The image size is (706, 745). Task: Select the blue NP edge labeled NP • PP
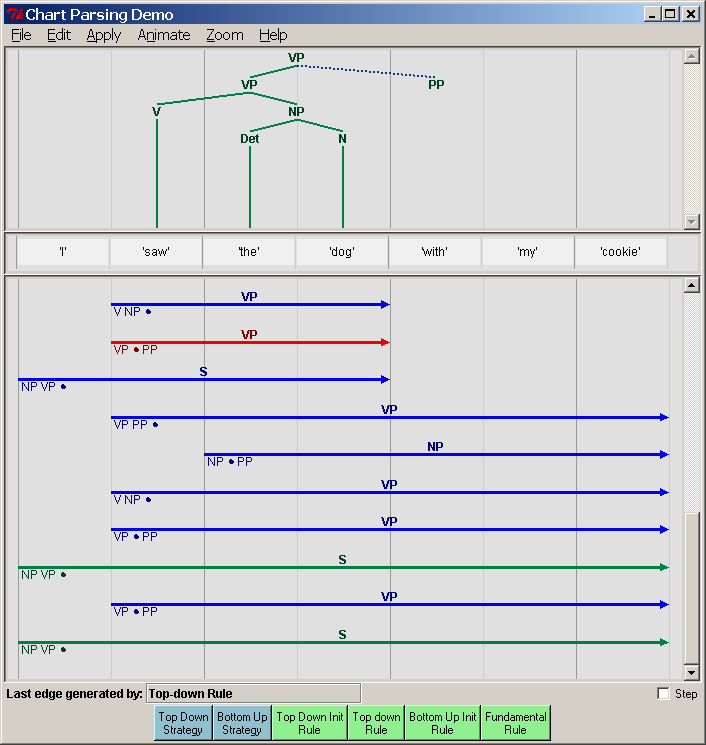436,455
